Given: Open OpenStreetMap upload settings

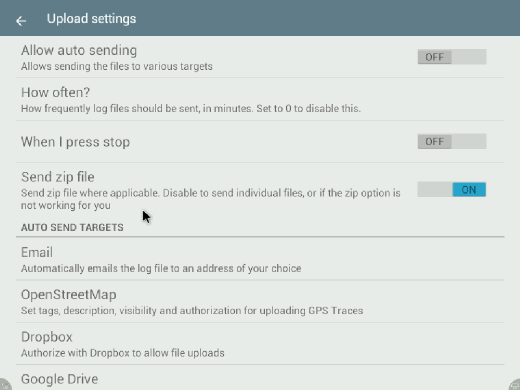Looking at the screenshot, I should tap(260, 302).
